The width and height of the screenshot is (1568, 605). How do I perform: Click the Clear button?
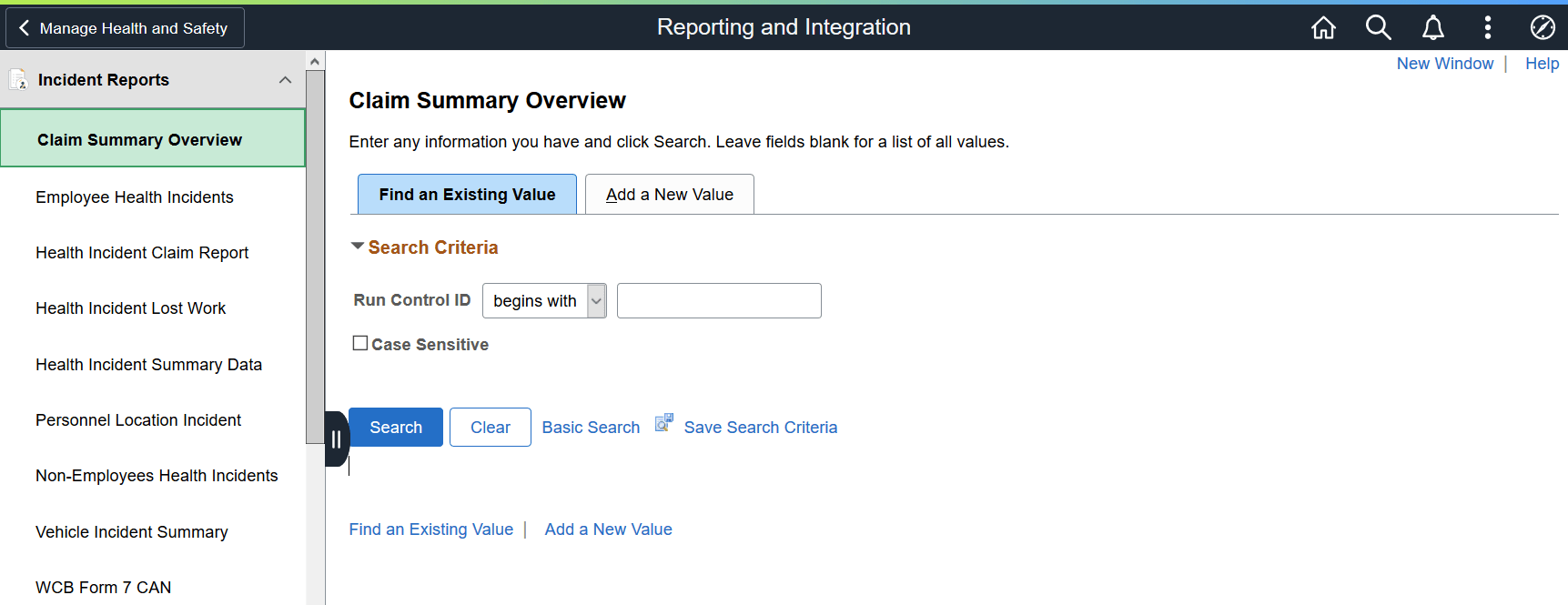click(x=490, y=428)
